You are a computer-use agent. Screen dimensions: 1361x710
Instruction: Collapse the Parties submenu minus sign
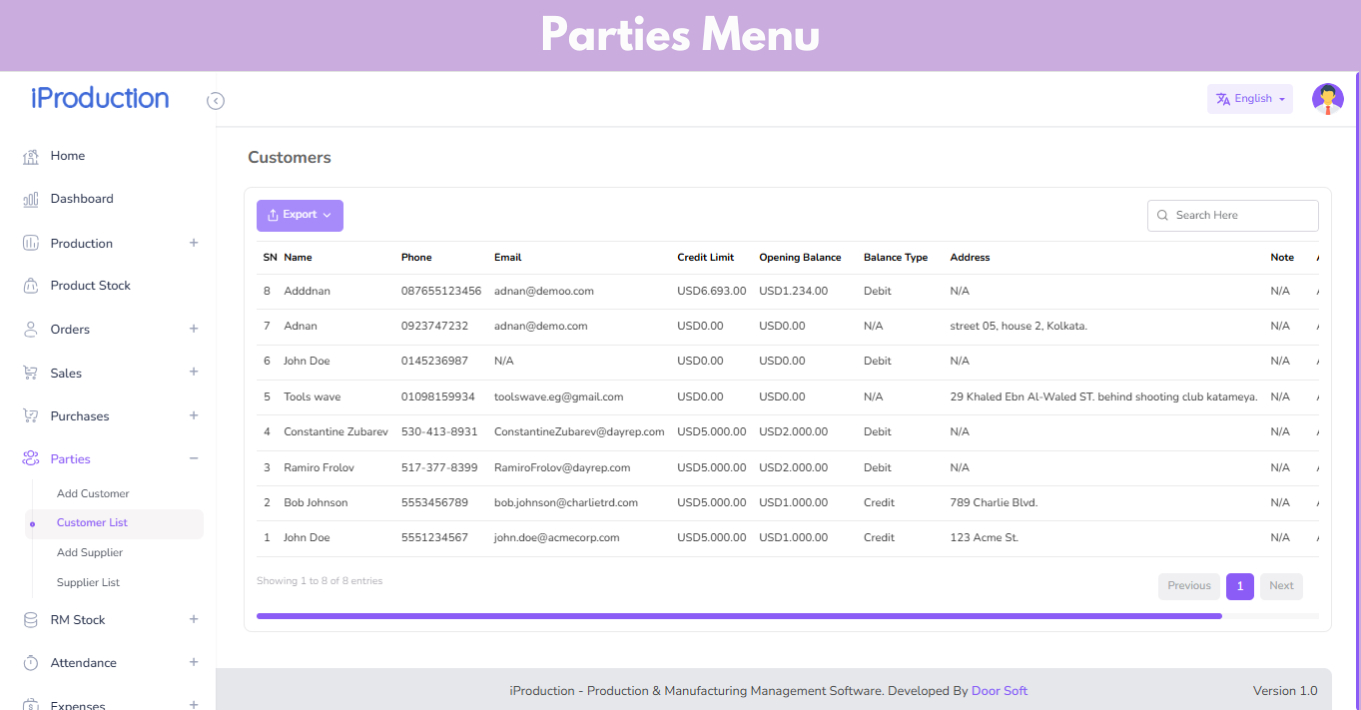coord(194,459)
